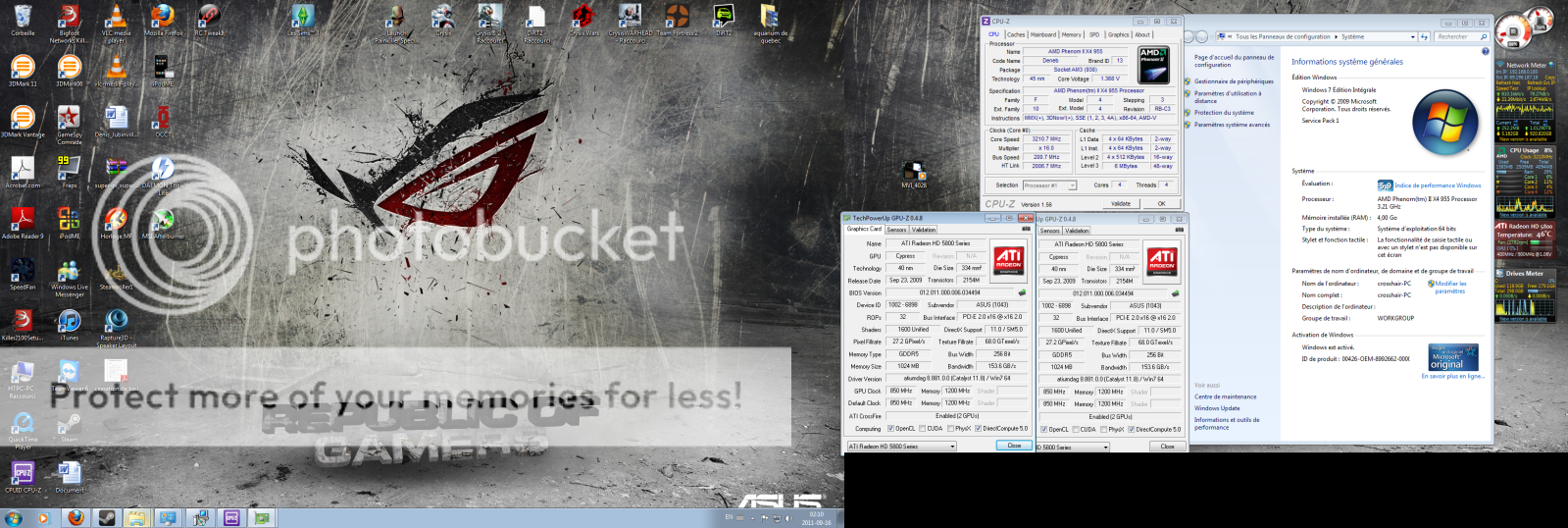
Task: Open DAEMON Tools Lite shortcut
Action: 162,169
